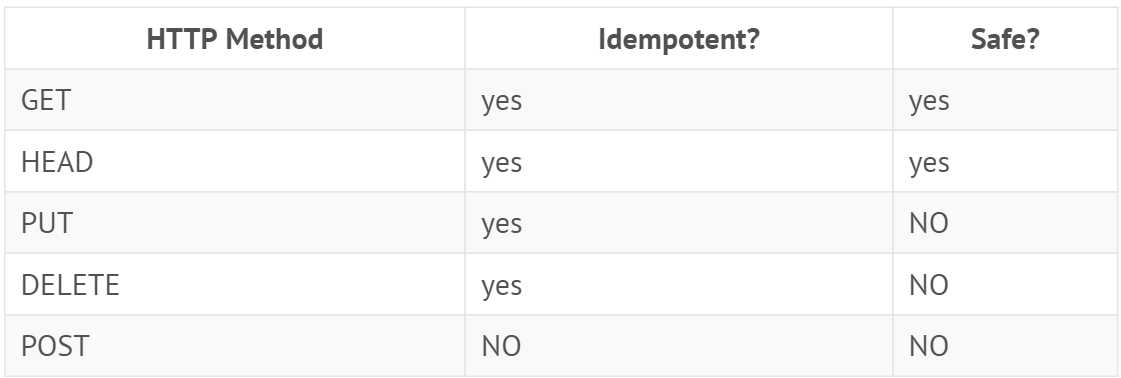Select the DELETE method cell
This screenshot has height=378, width=1121.
coord(234,284)
